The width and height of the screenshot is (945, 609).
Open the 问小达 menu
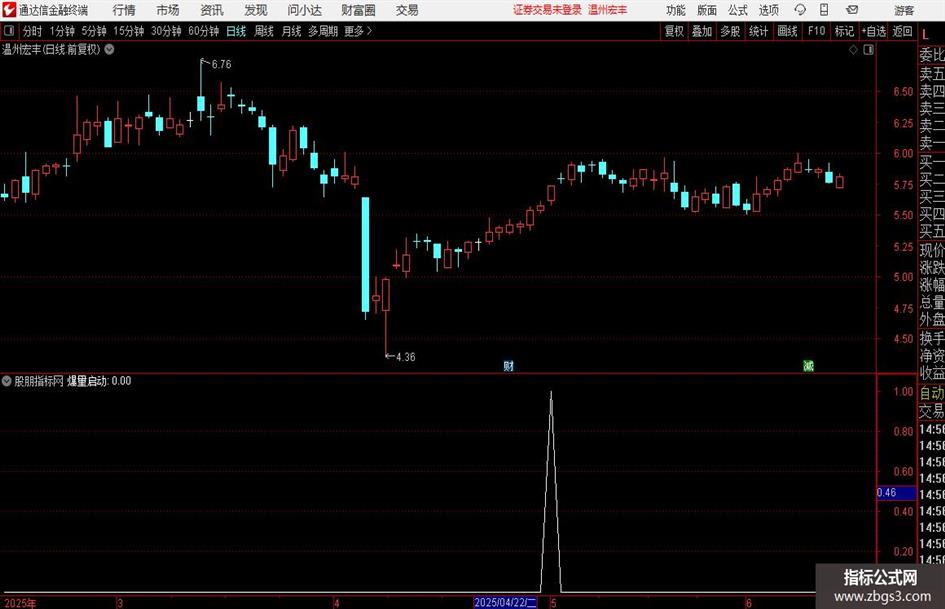tap(304, 10)
